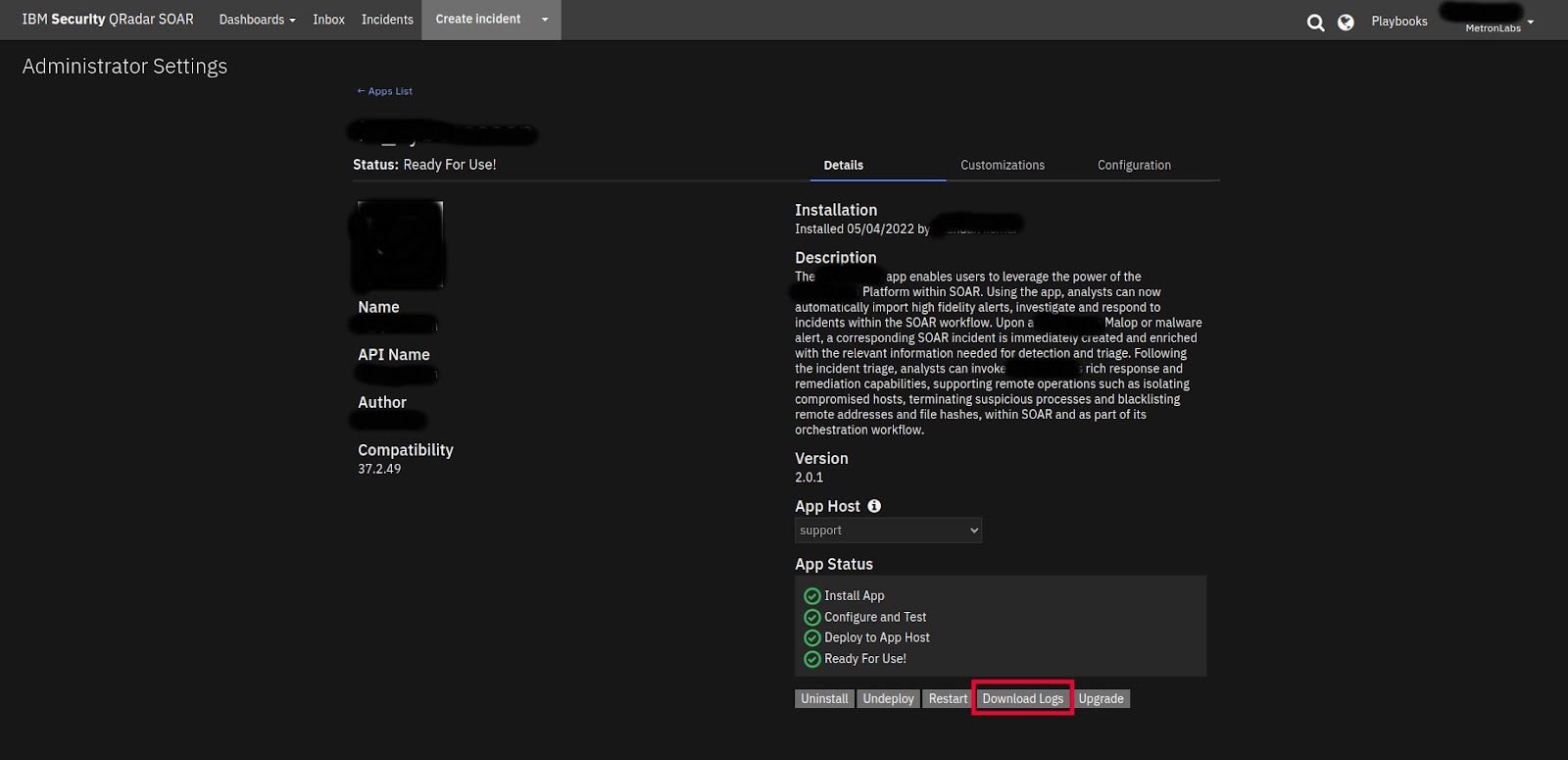Click the Administrator Settings heading
The image size is (1568, 760).
(124, 67)
